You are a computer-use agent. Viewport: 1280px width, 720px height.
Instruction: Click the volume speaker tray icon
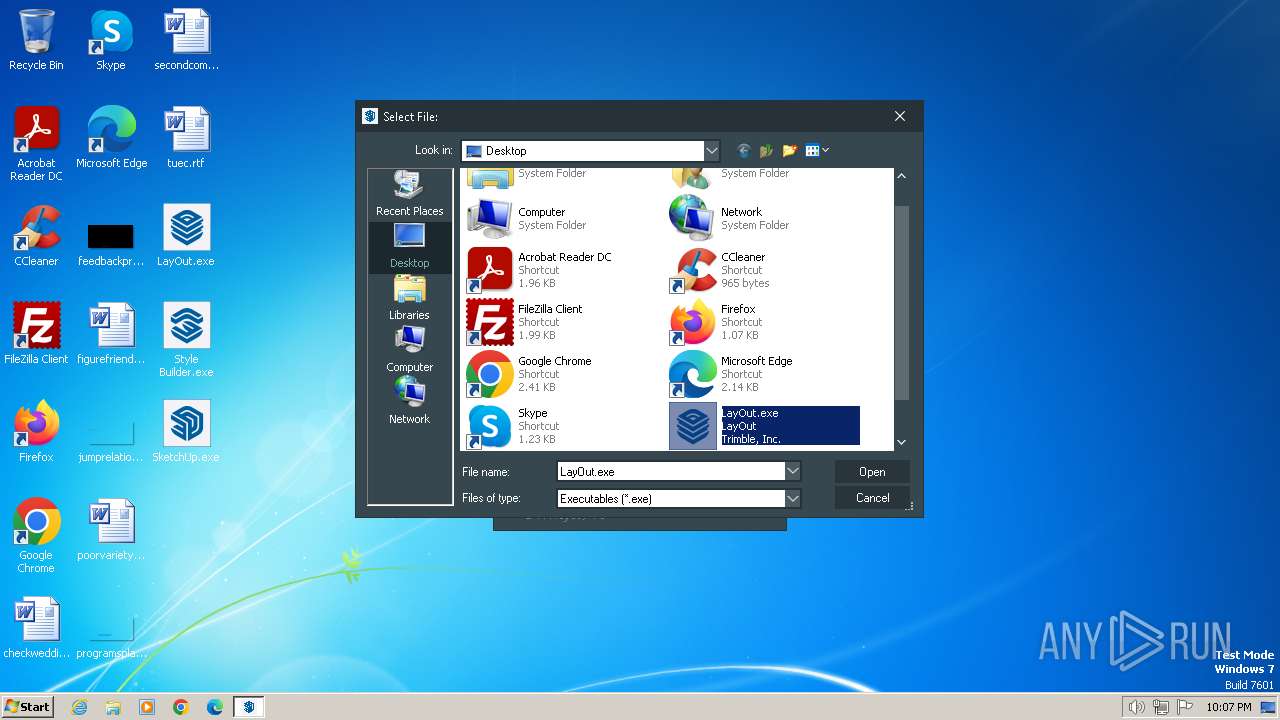coord(1136,707)
